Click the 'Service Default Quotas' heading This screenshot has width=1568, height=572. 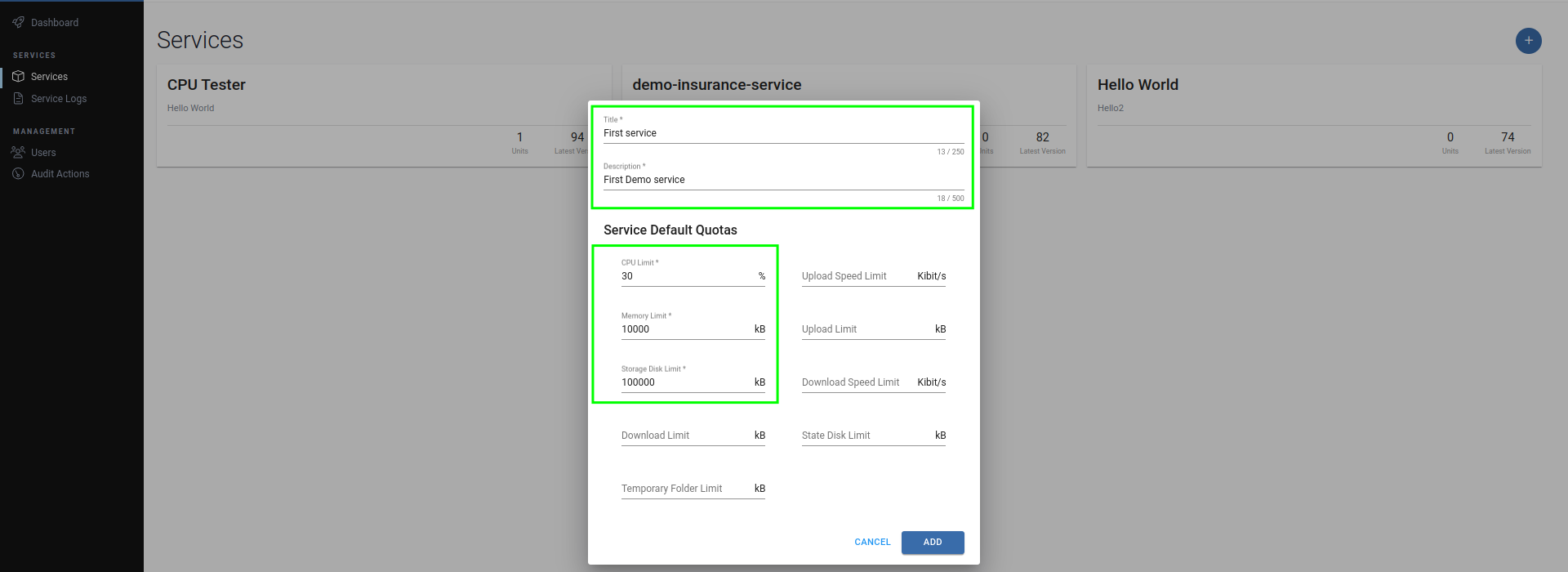tap(670, 230)
